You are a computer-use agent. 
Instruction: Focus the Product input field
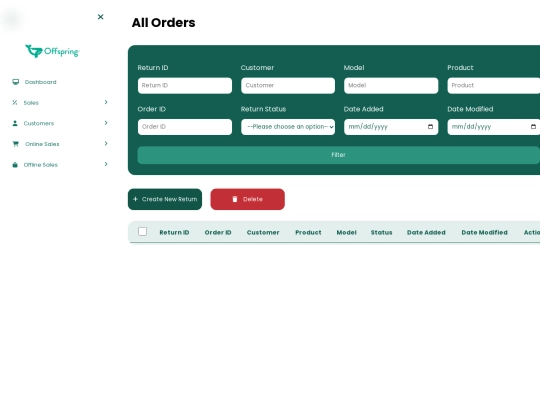494,85
